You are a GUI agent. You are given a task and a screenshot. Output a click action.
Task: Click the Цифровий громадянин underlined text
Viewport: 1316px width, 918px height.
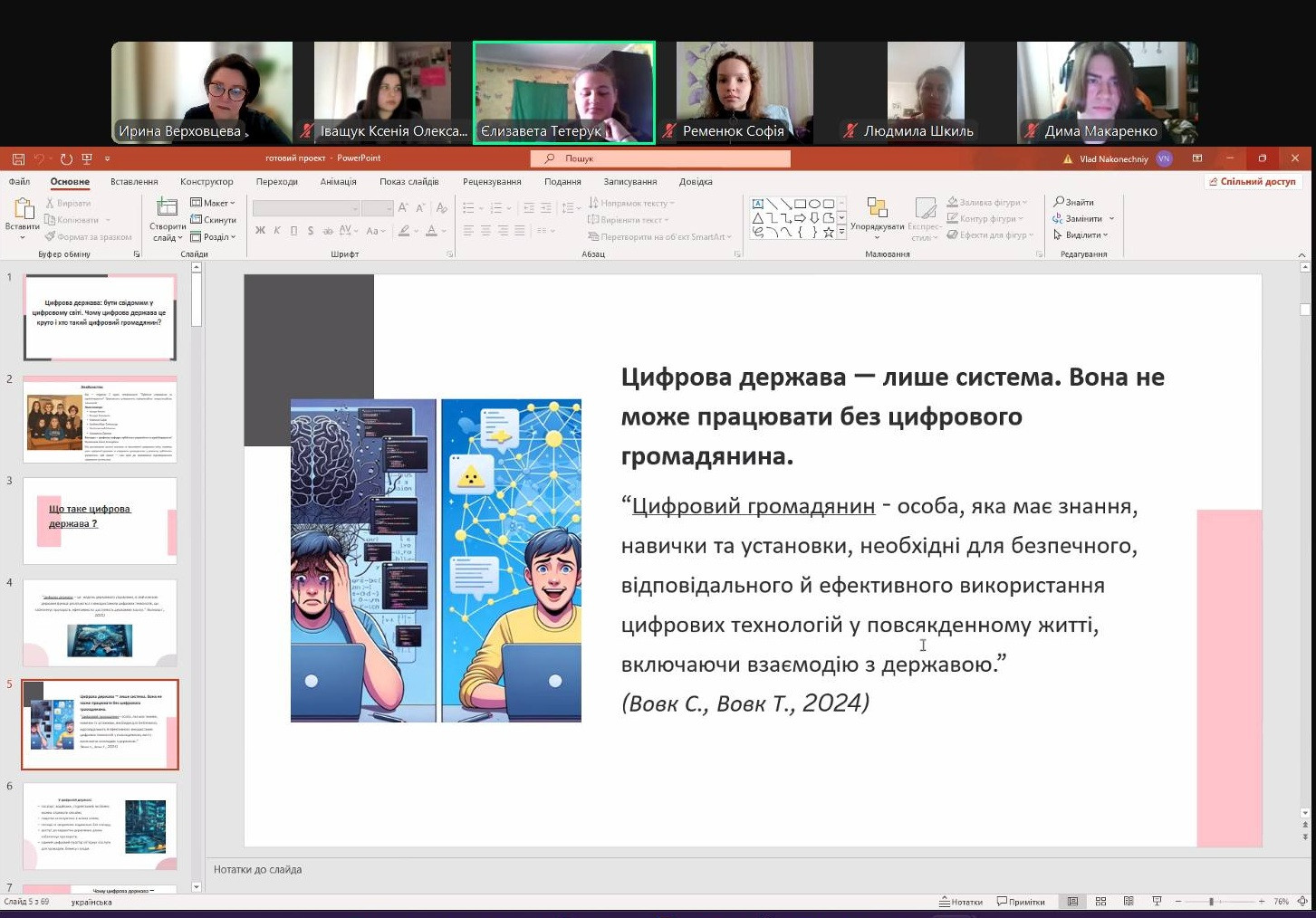coord(754,506)
